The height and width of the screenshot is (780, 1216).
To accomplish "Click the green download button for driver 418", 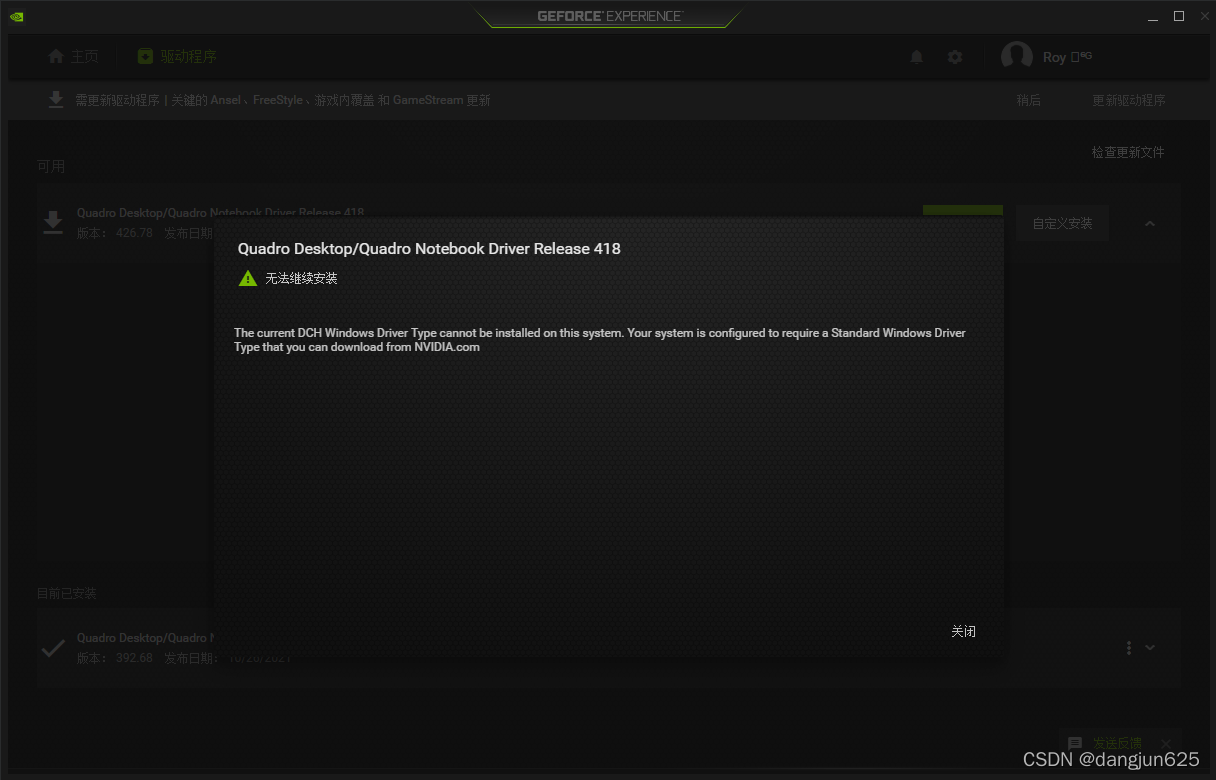I will [962, 210].
